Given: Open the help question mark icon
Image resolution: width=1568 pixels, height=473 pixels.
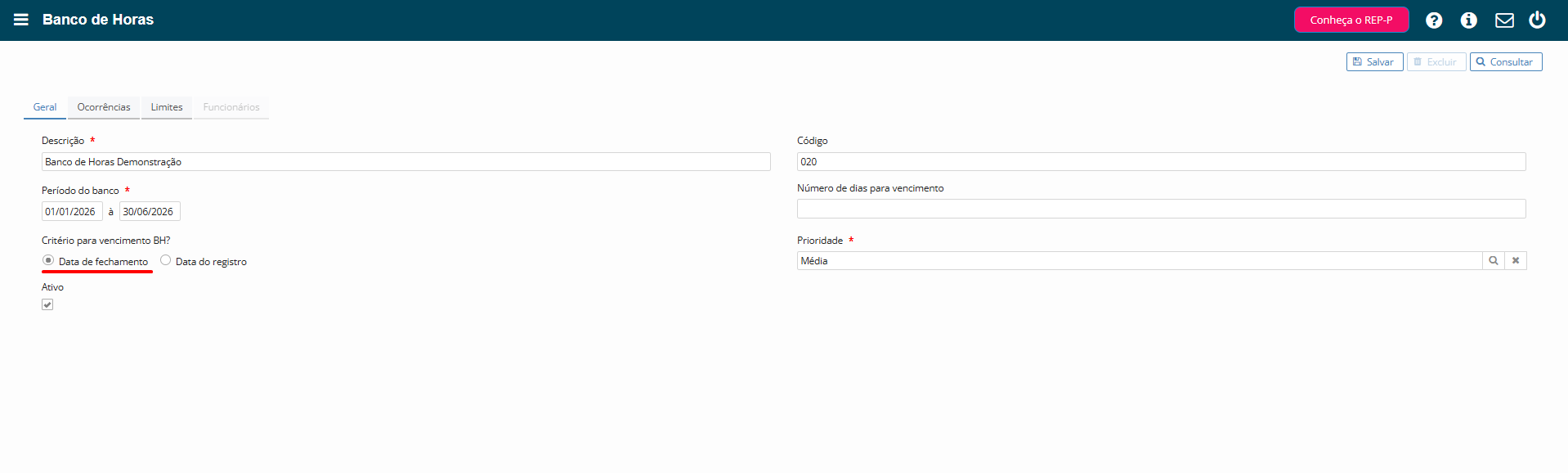Looking at the screenshot, I should click(x=1434, y=20).
